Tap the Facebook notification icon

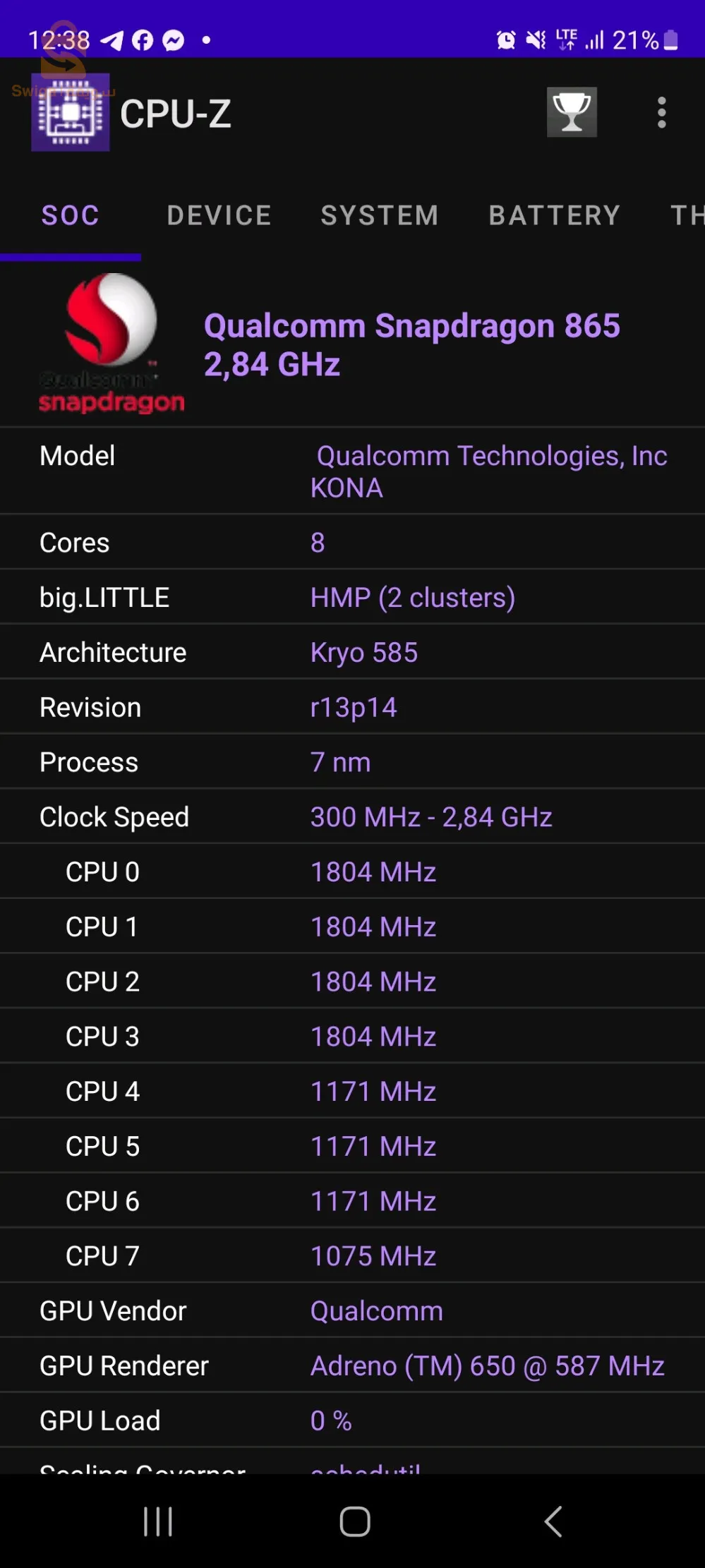(143, 40)
